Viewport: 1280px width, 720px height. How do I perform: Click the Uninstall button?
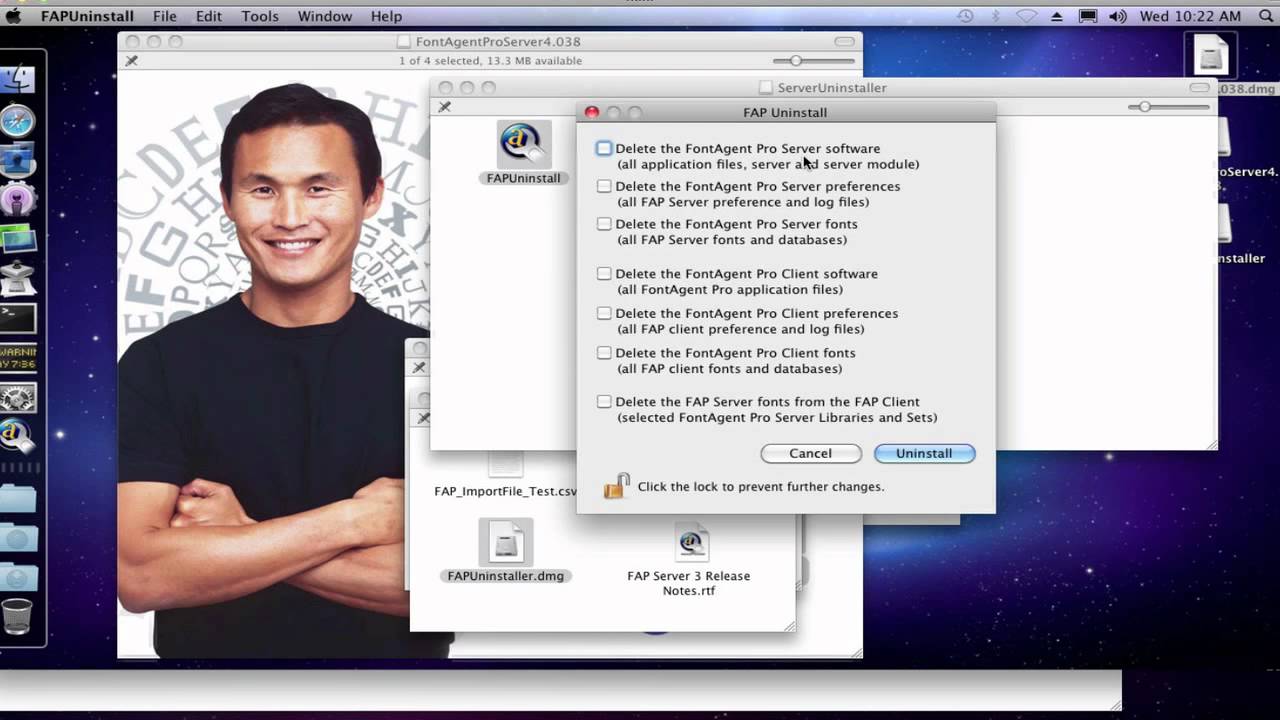click(x=924, y=453)
